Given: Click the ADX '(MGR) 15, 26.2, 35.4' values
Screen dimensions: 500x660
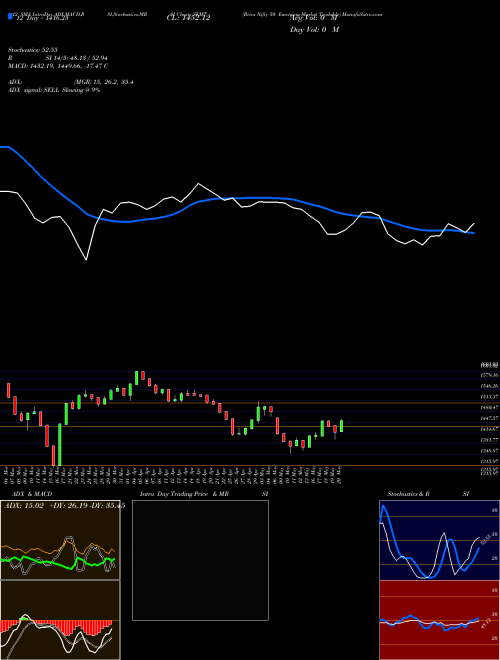Looking at the screenshot, I should (104, 82).
